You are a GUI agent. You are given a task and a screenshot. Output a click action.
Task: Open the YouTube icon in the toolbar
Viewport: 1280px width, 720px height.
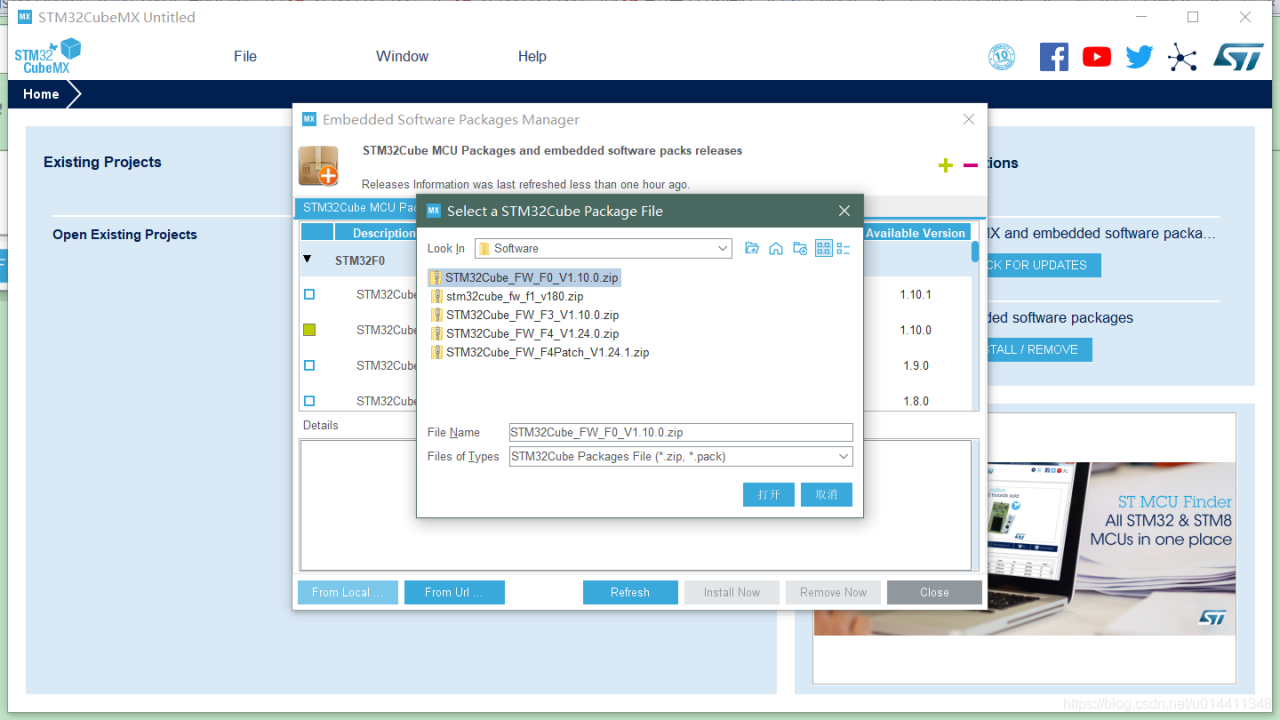point(1097,57)
